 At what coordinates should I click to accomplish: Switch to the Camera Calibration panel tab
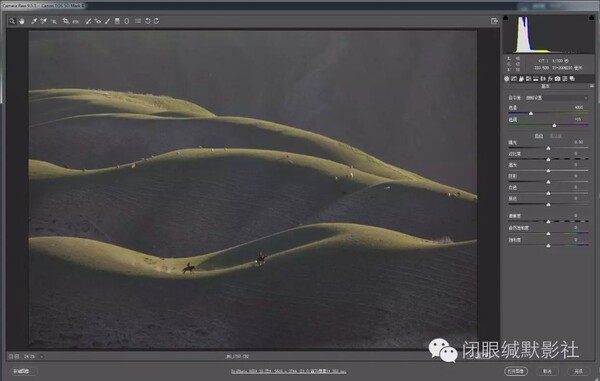(558, 79)
